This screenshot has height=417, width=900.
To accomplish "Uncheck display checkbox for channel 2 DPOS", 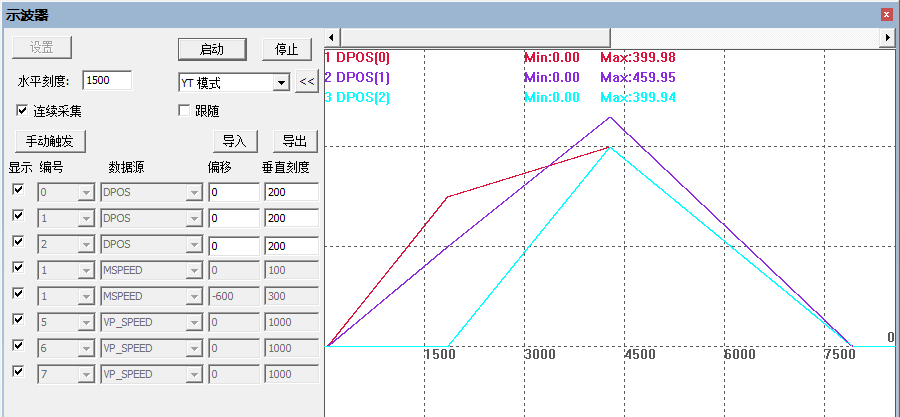I will coord(18,241).
